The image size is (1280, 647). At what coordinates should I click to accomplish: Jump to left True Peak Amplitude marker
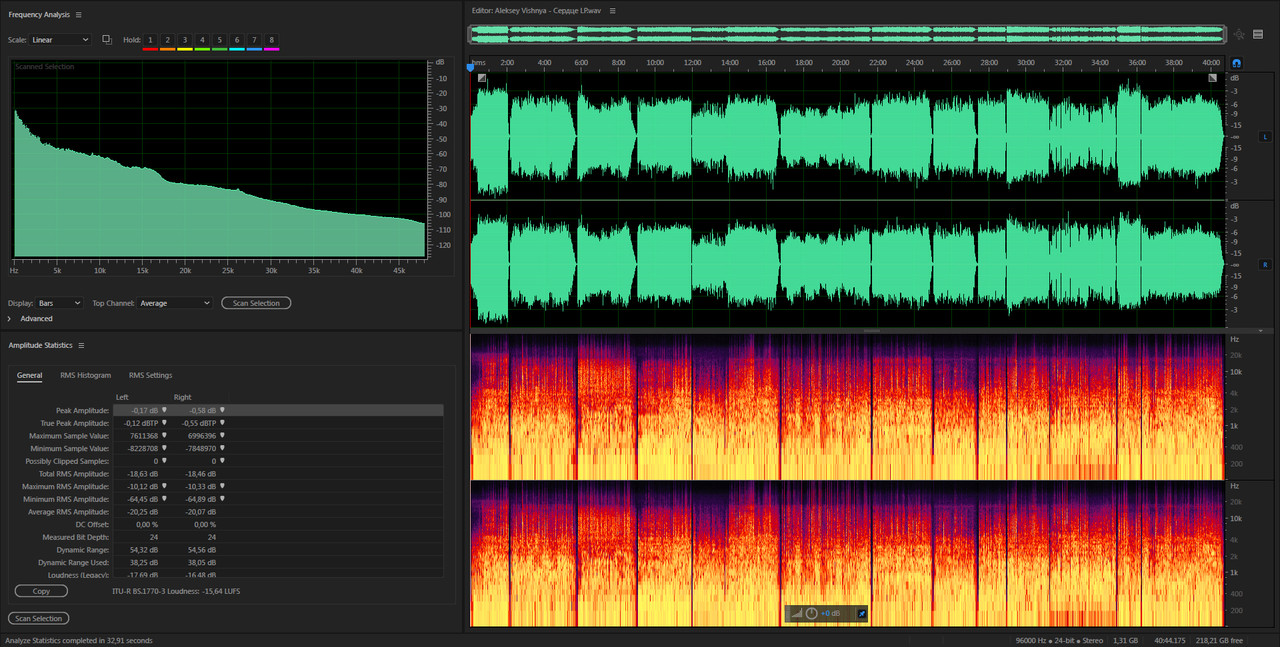[x=165, y=423]
